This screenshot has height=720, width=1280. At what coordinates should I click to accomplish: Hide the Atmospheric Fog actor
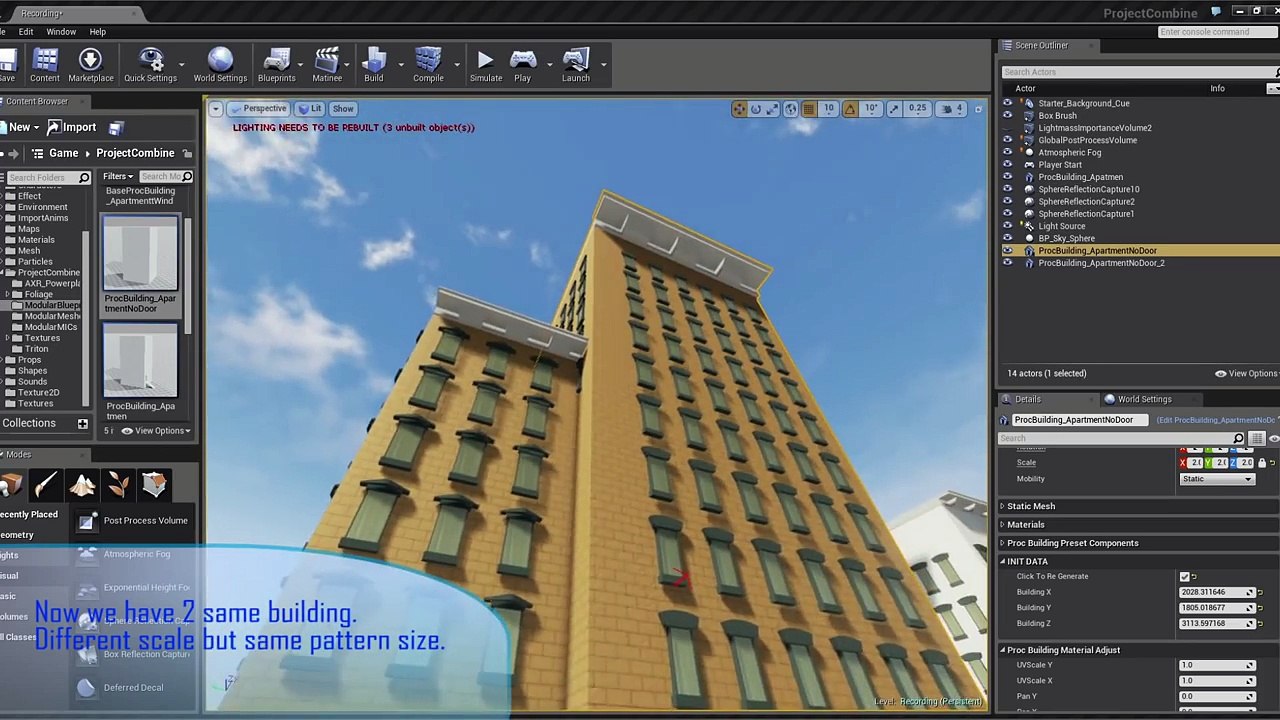pyautogui.click(x=1007, y=153)
